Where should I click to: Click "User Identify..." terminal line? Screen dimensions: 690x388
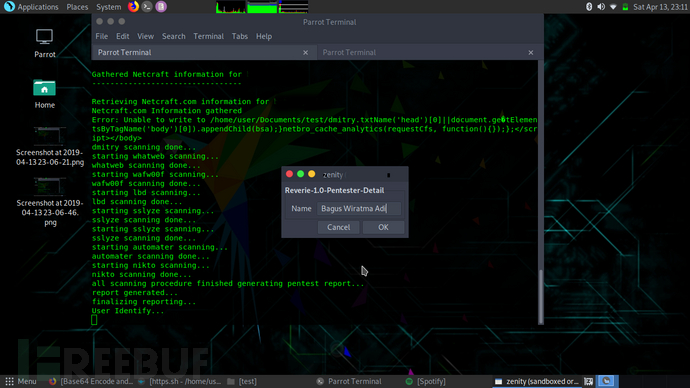[x=128, y=311]
